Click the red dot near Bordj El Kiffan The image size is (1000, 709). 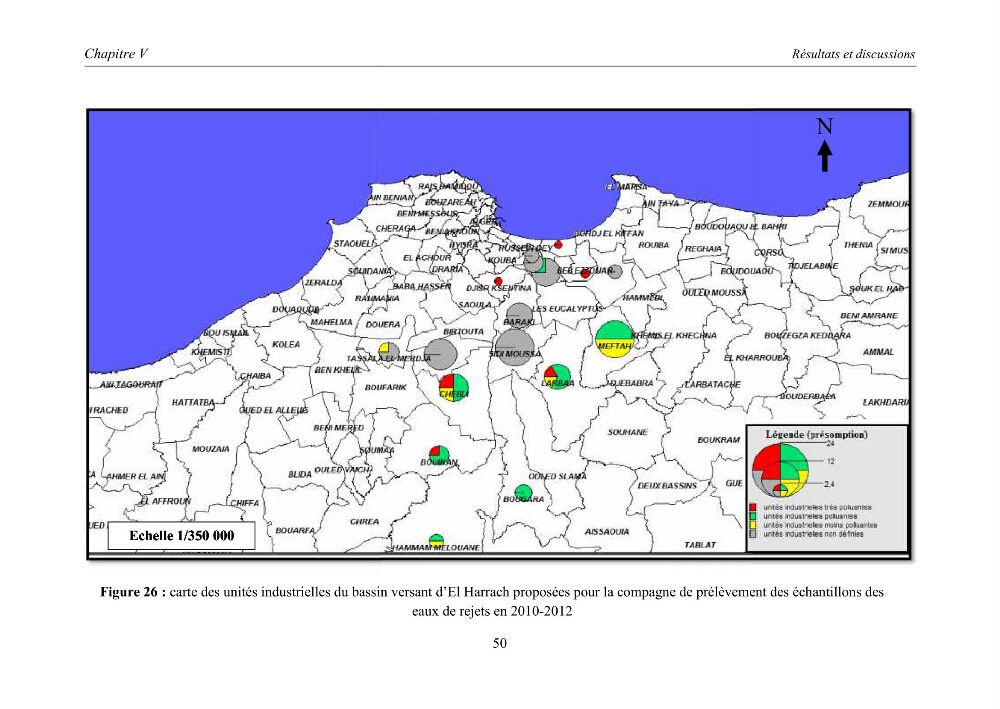(558, 245)
